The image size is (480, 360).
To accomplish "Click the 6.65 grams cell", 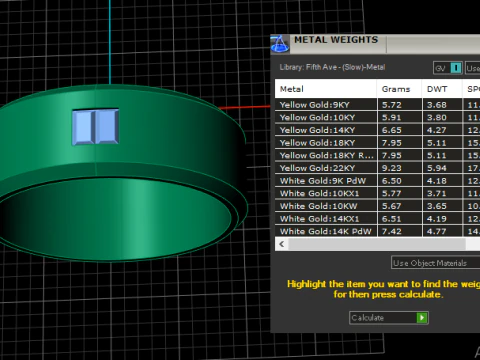I will (399, 130).
